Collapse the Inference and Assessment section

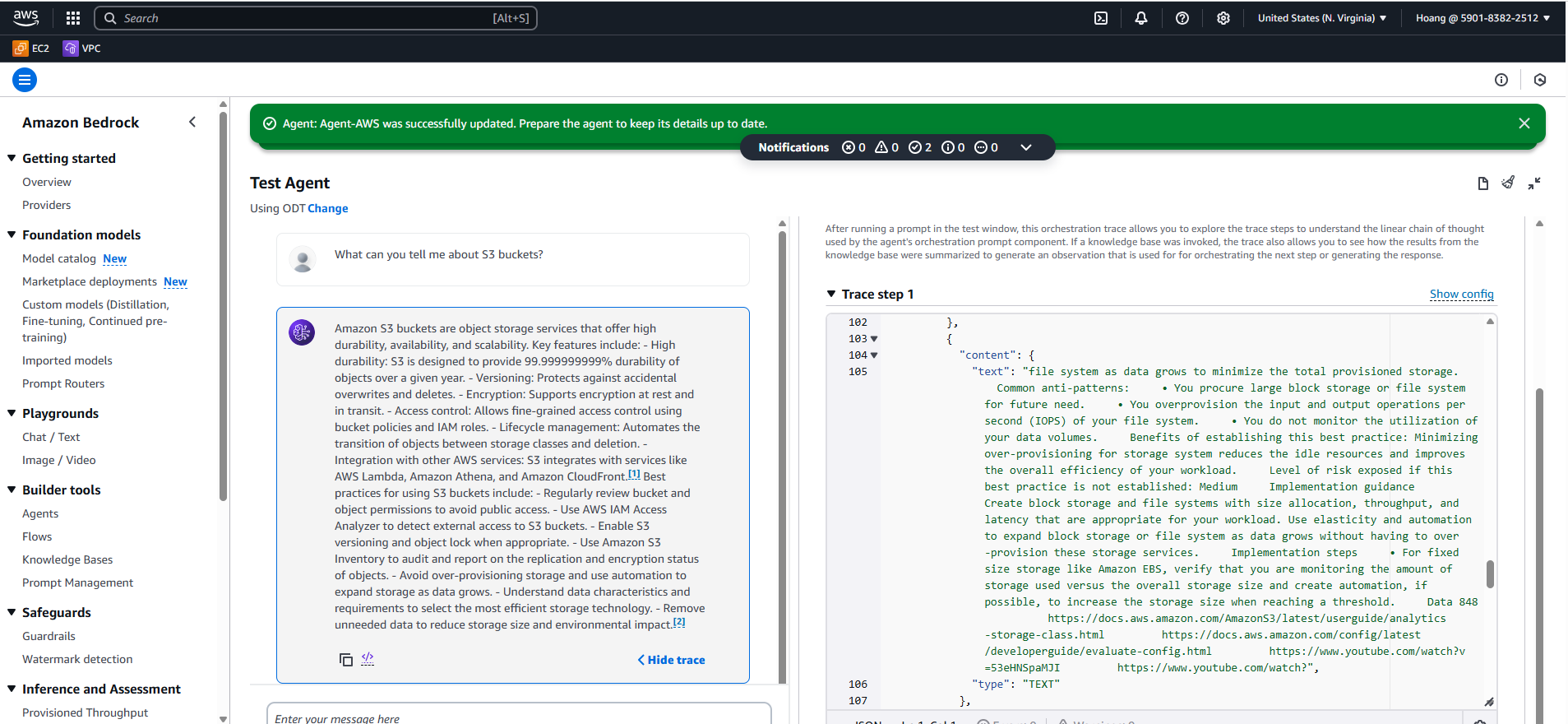point(12,689)
